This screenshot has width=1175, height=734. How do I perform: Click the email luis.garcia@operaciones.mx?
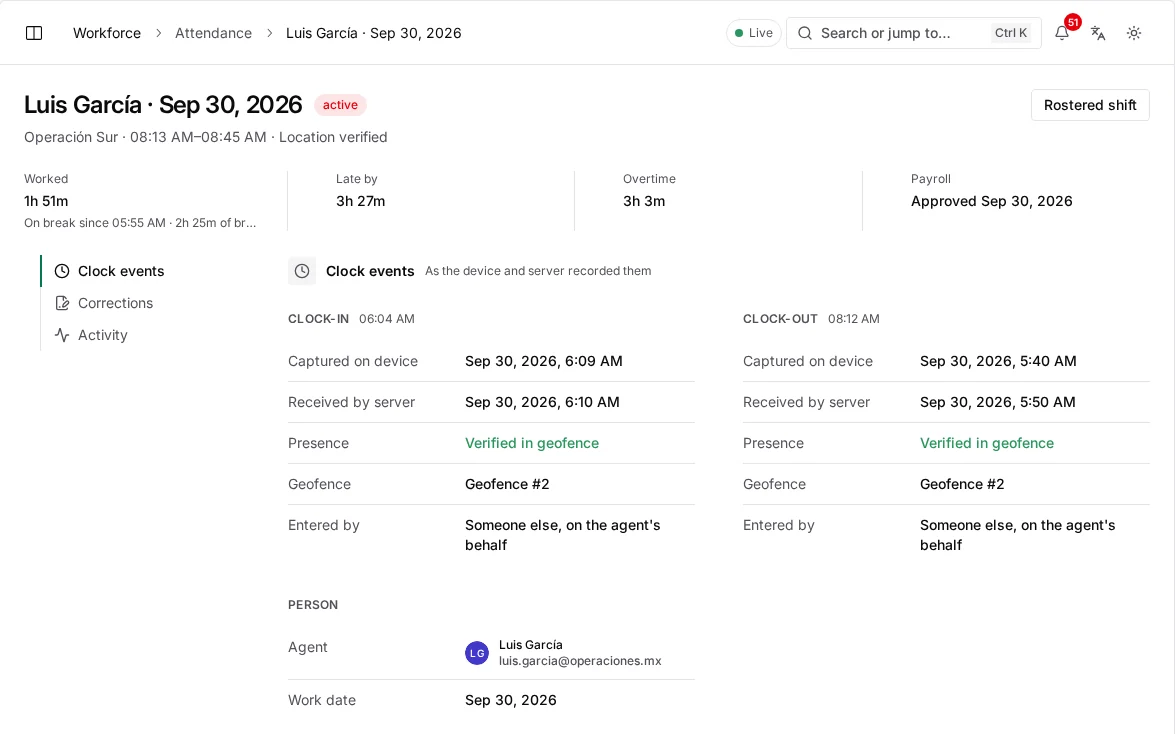pyautogui.click(x=580, y=661)
